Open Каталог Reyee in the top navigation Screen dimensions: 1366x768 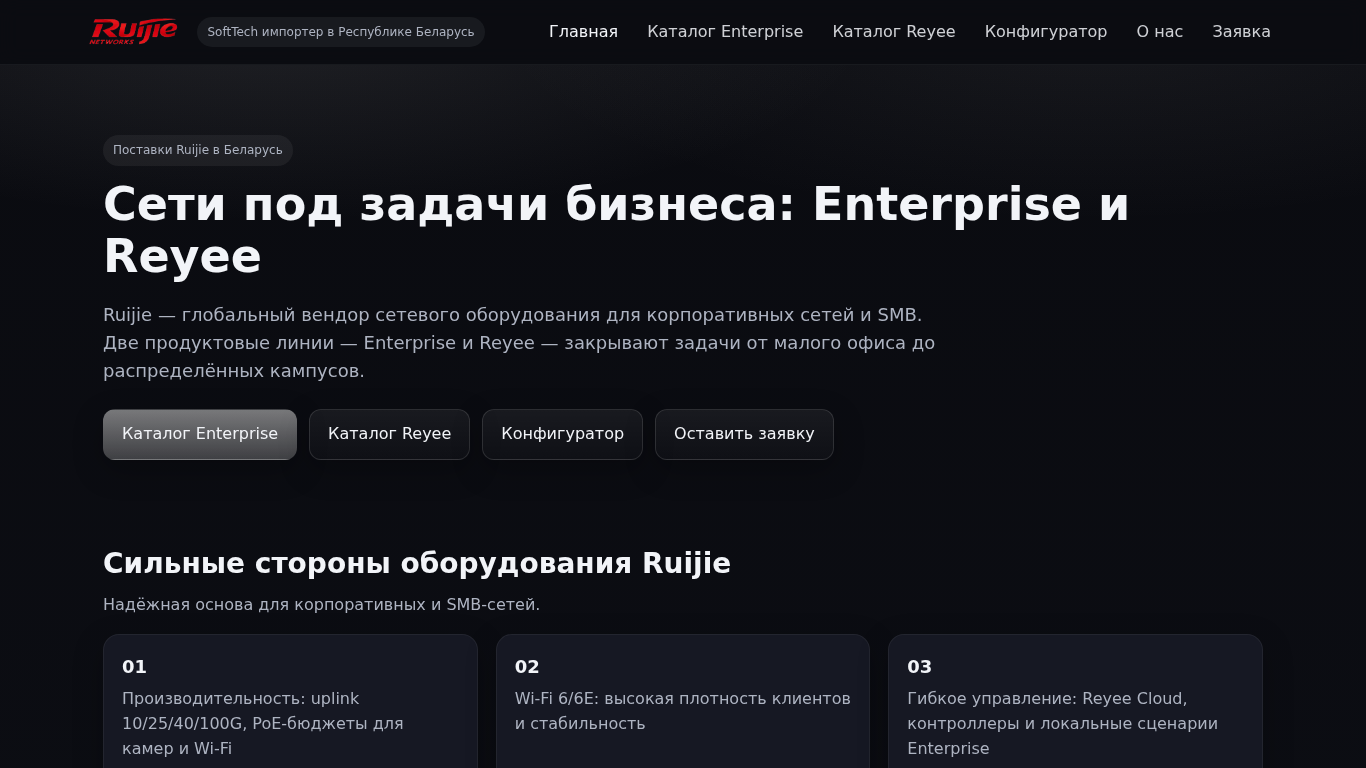point(894,32)
